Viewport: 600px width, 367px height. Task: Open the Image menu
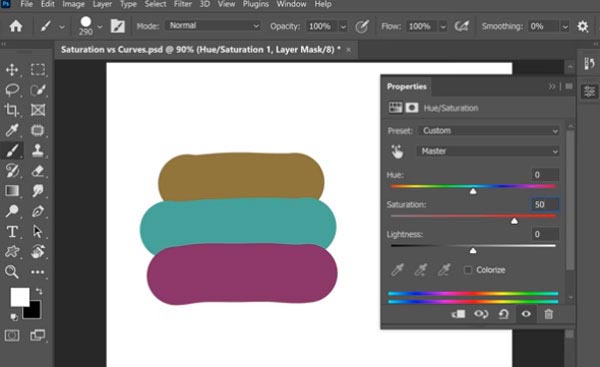tap(73, 4)
